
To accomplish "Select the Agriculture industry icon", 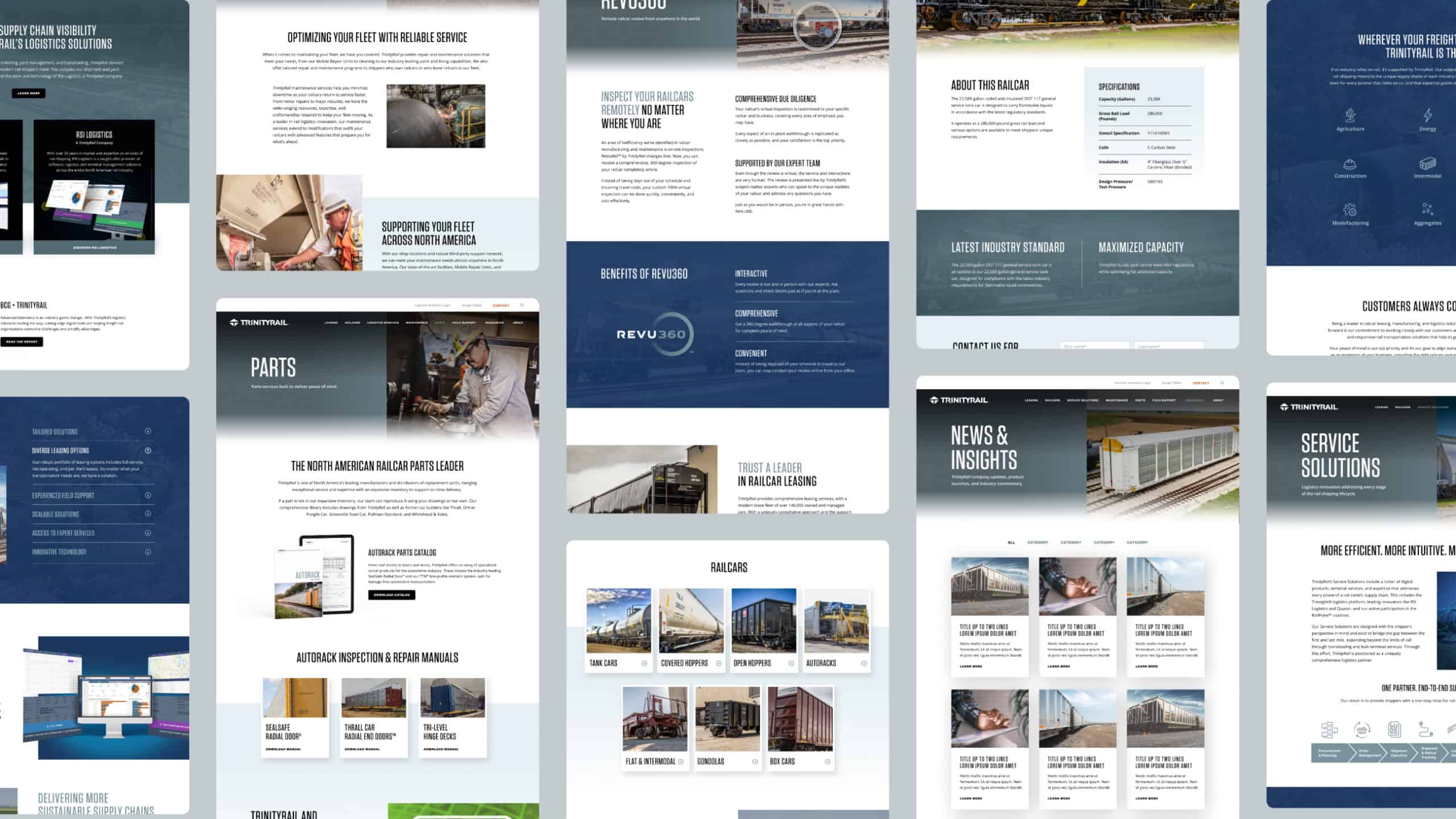I will coord(1350,115).
